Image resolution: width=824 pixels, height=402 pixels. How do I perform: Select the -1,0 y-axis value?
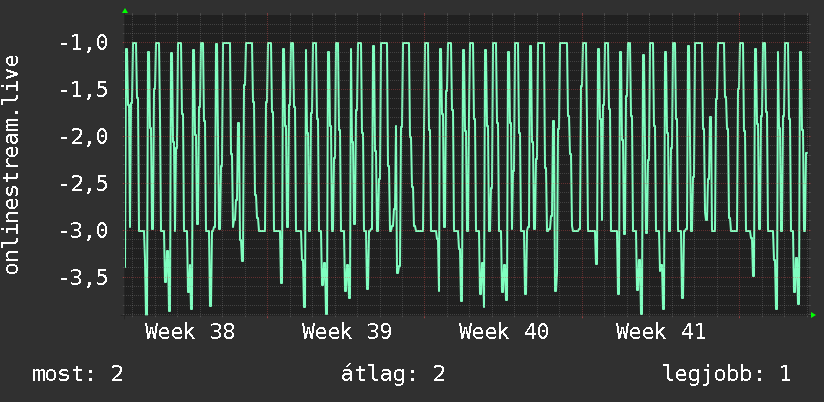84,43
